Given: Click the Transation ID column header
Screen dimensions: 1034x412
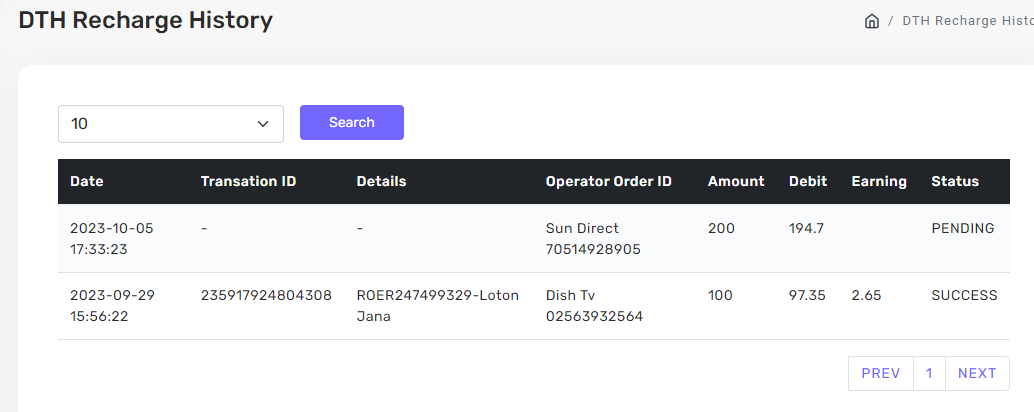Looking at the screenshot, I should [x=248, y=182].
